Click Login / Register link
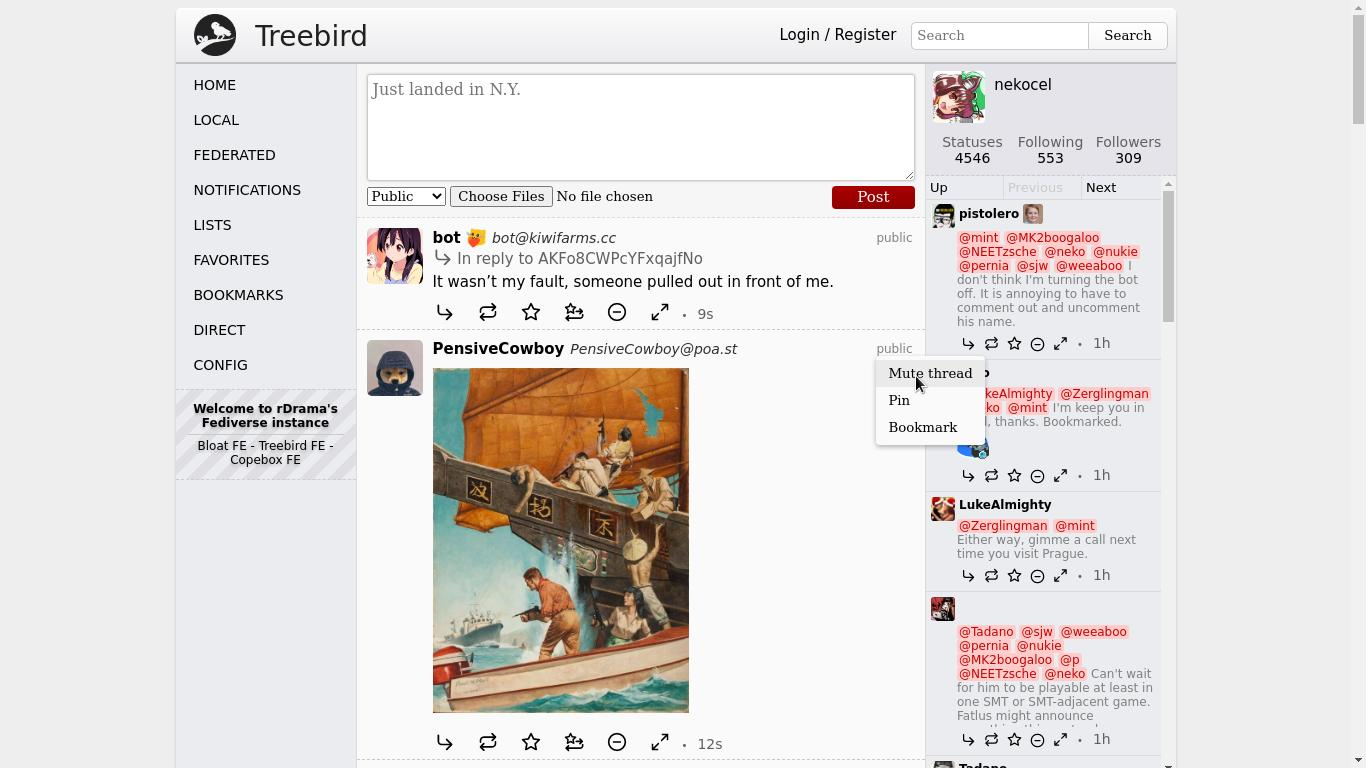The width and height of the screenshot is (1366, 768). click(838, 35)
